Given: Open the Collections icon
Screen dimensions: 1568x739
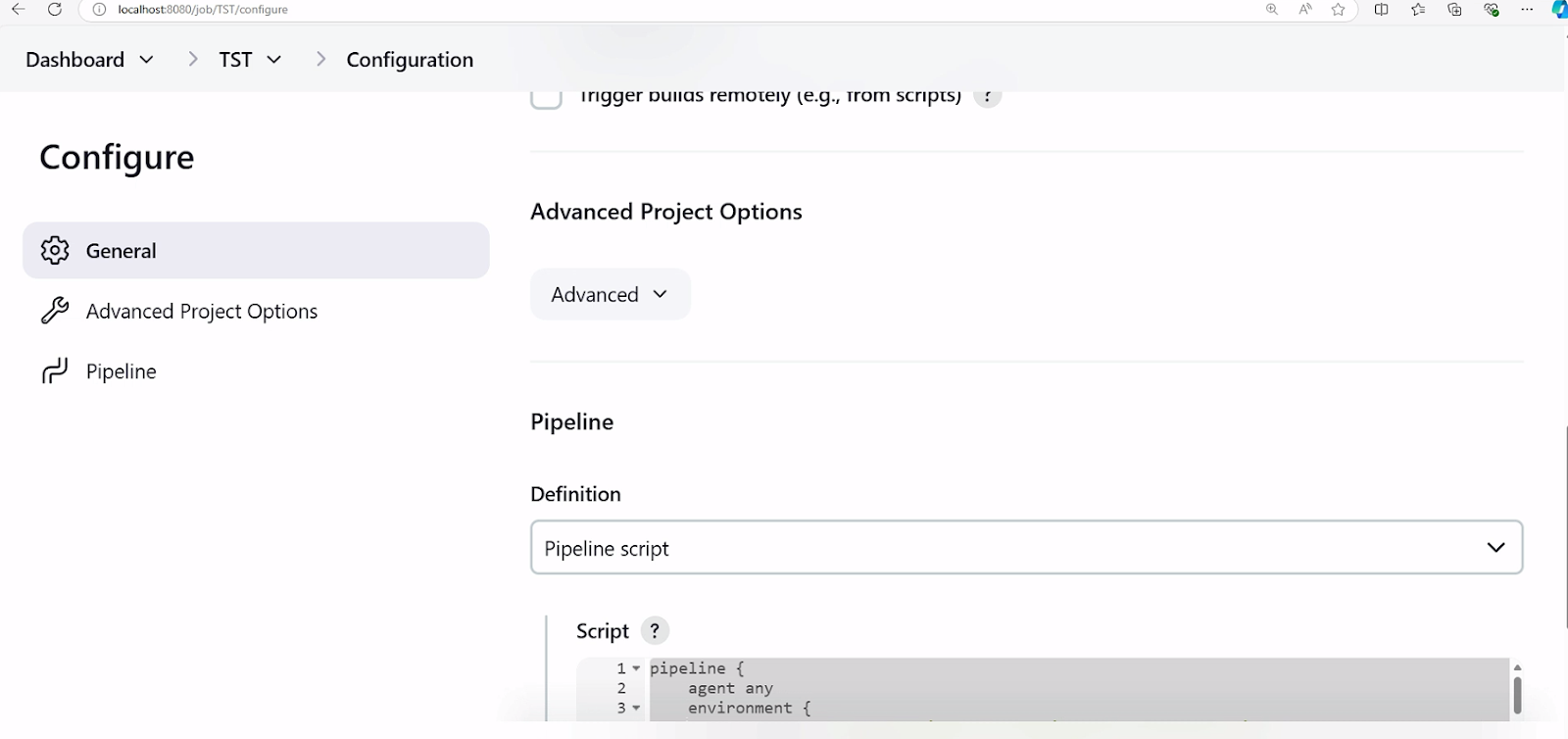Looking at the screenshot, I should point(1454,9).
